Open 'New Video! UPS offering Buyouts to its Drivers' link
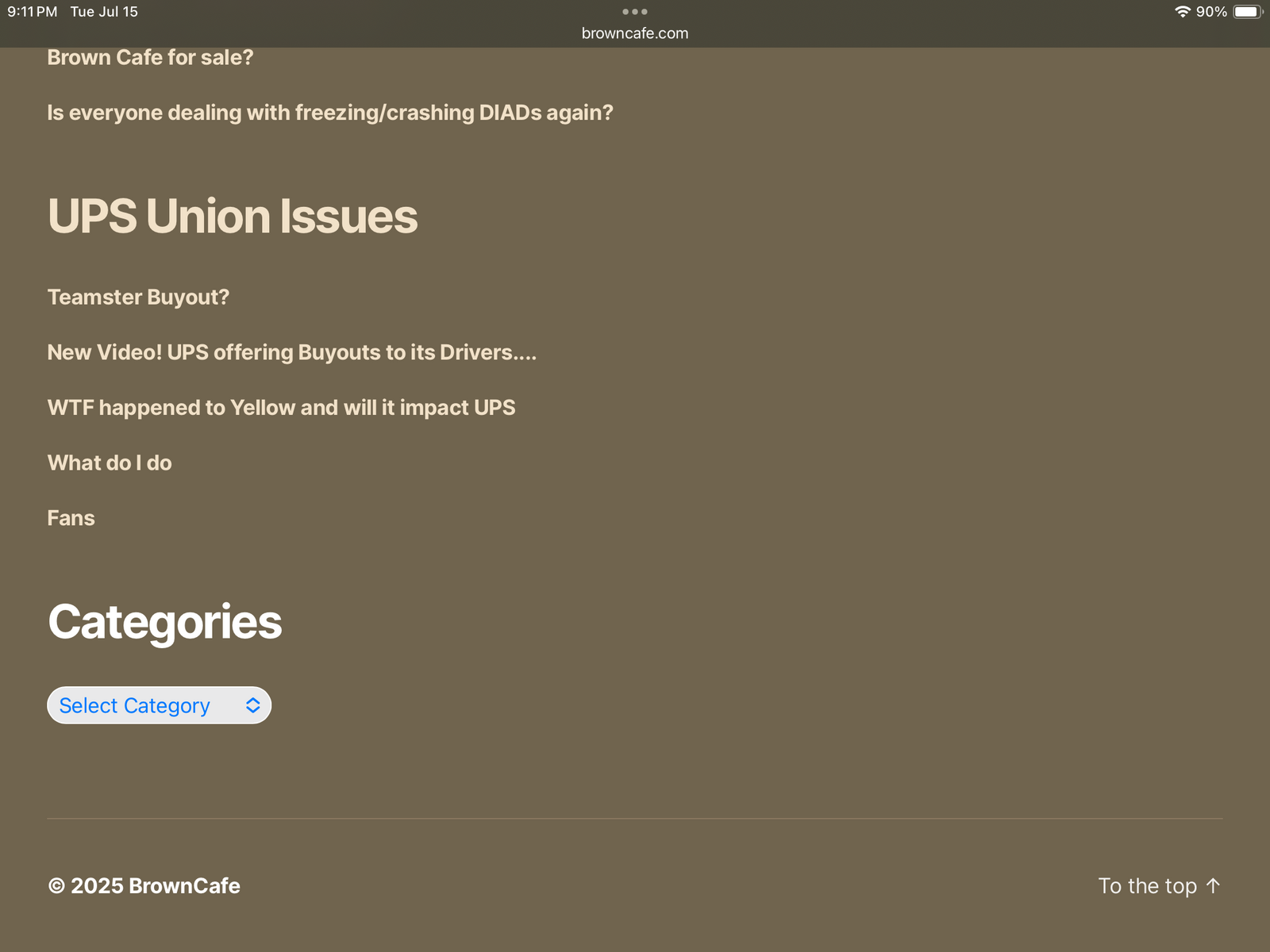This screenshot has width=1270, height=952. (292, 352)
